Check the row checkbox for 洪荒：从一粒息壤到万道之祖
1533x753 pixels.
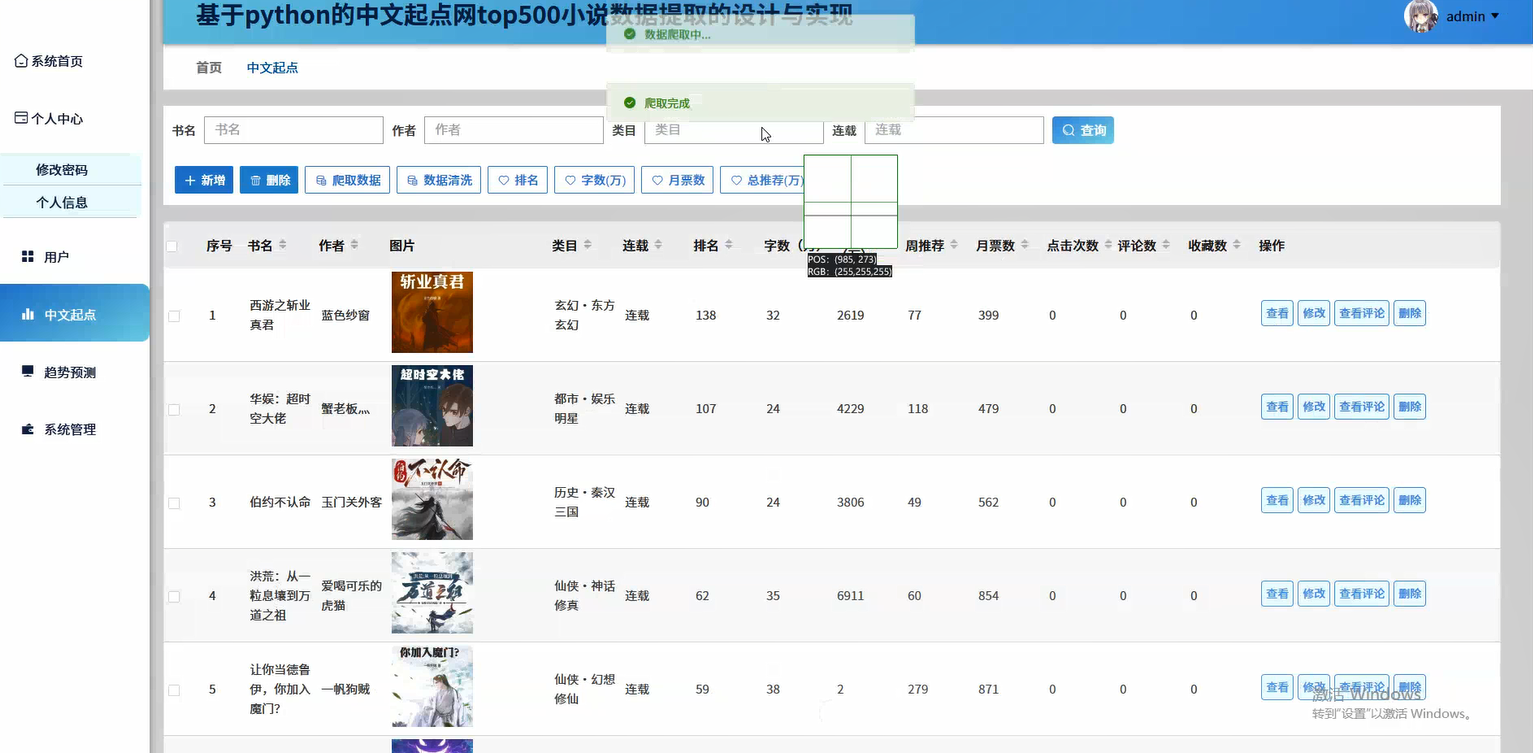174,596
